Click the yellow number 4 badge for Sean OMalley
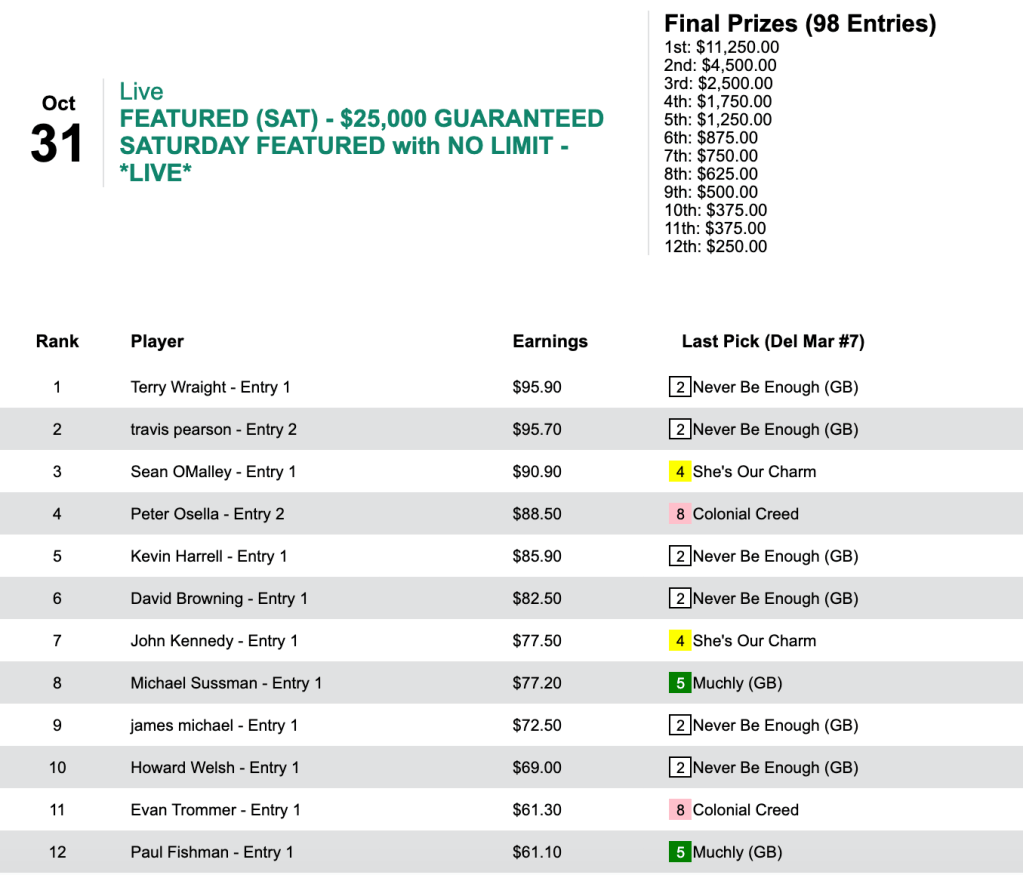This screenshot has height=875, width=1023. (x=680, y=472)
